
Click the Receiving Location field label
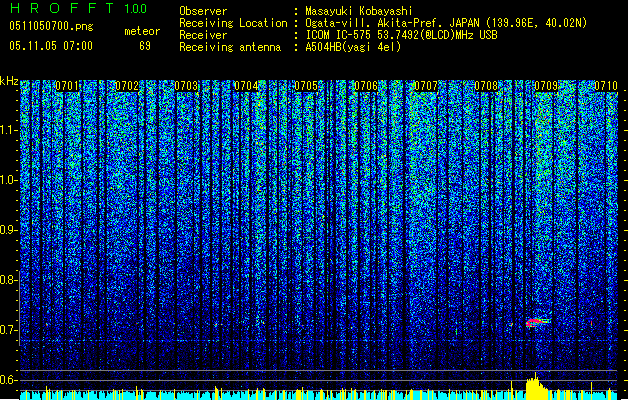(x=233, y=23)
